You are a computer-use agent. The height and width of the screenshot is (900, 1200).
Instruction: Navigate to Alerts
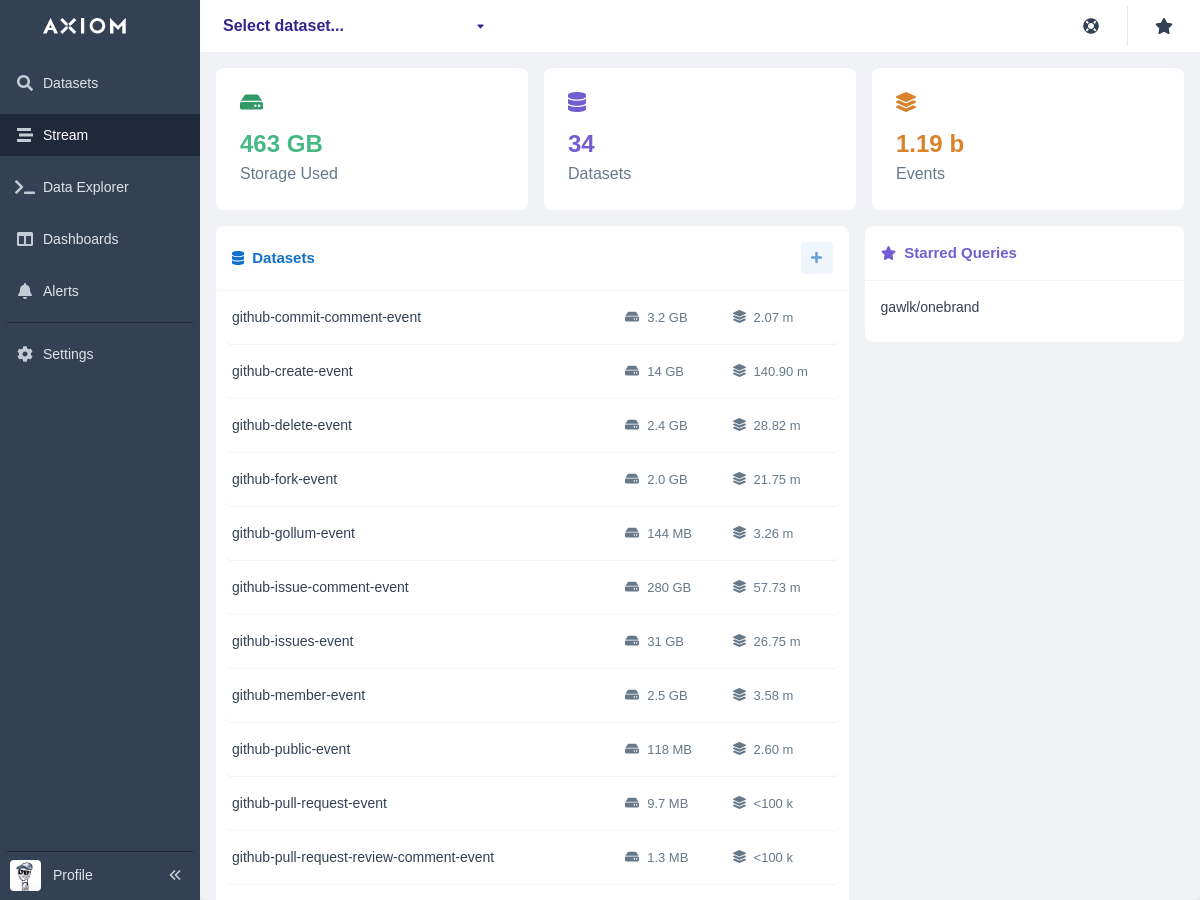60,291
